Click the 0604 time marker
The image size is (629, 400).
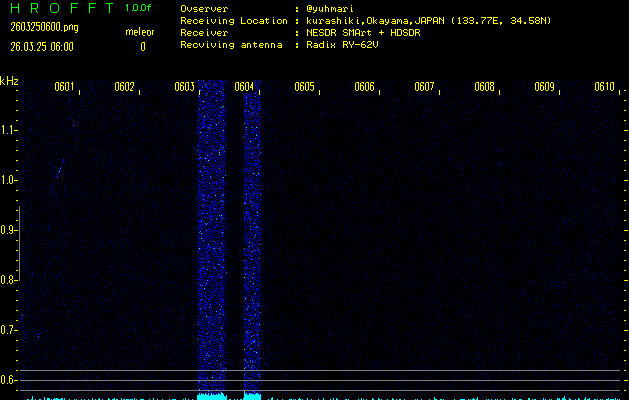click(244, 87)
